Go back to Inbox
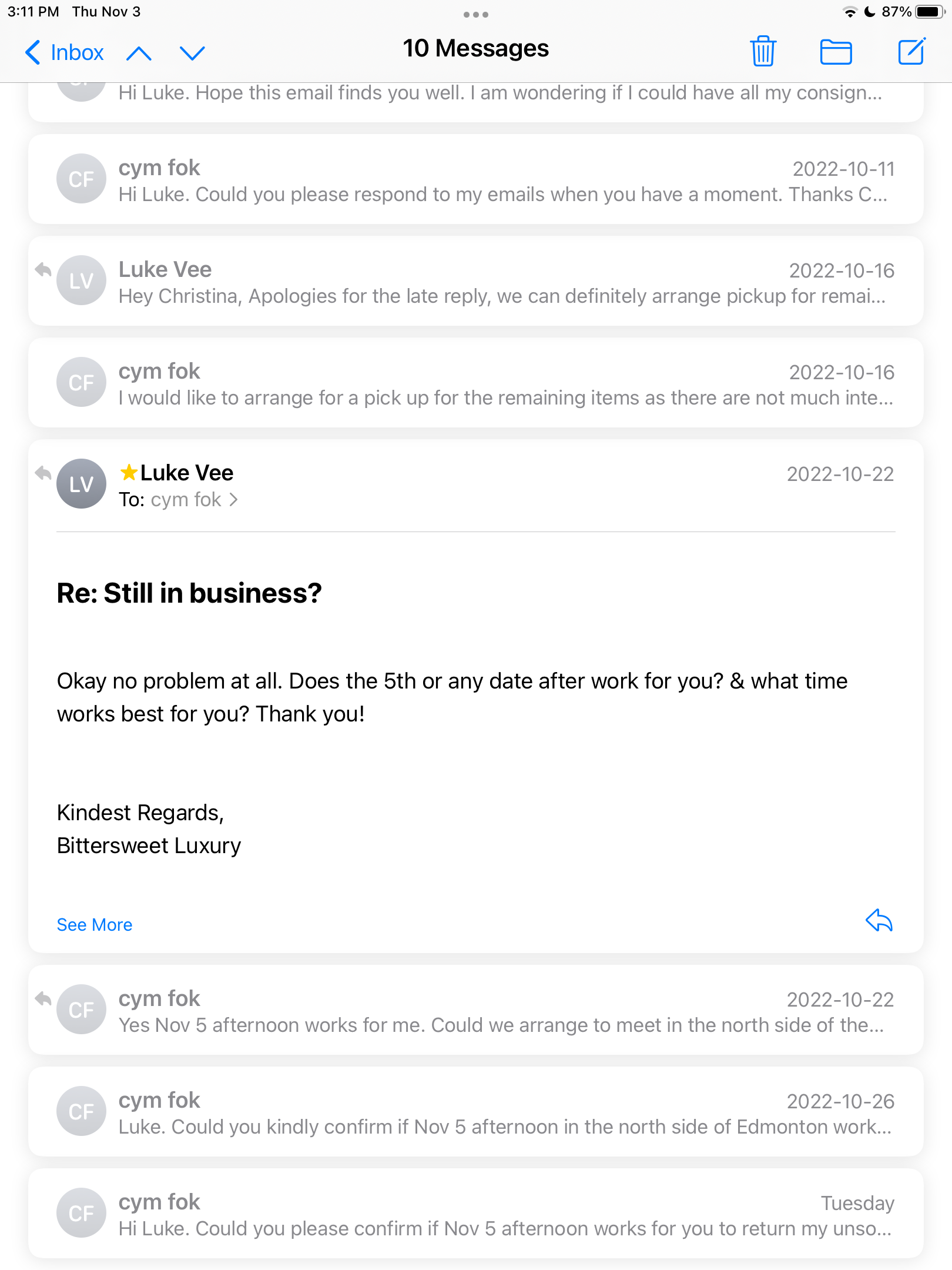 pos(65,52)
